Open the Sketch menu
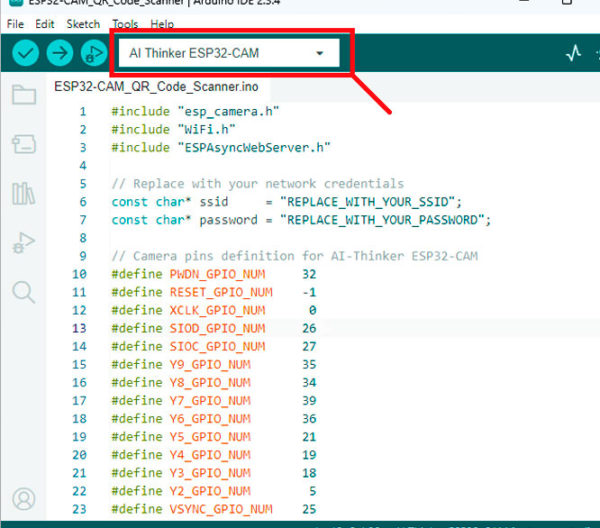The width and height of the screenshot is (600, 528). 83,23
